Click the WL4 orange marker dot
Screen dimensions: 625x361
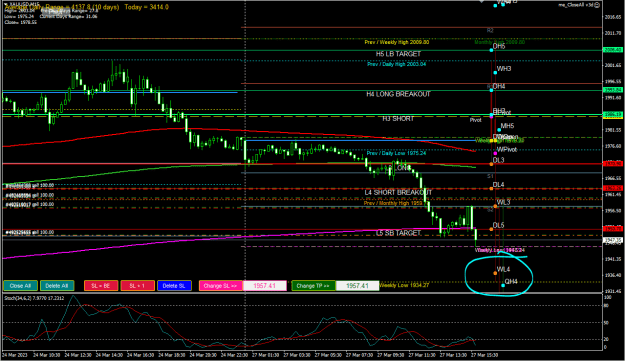(x=495, y=273)
